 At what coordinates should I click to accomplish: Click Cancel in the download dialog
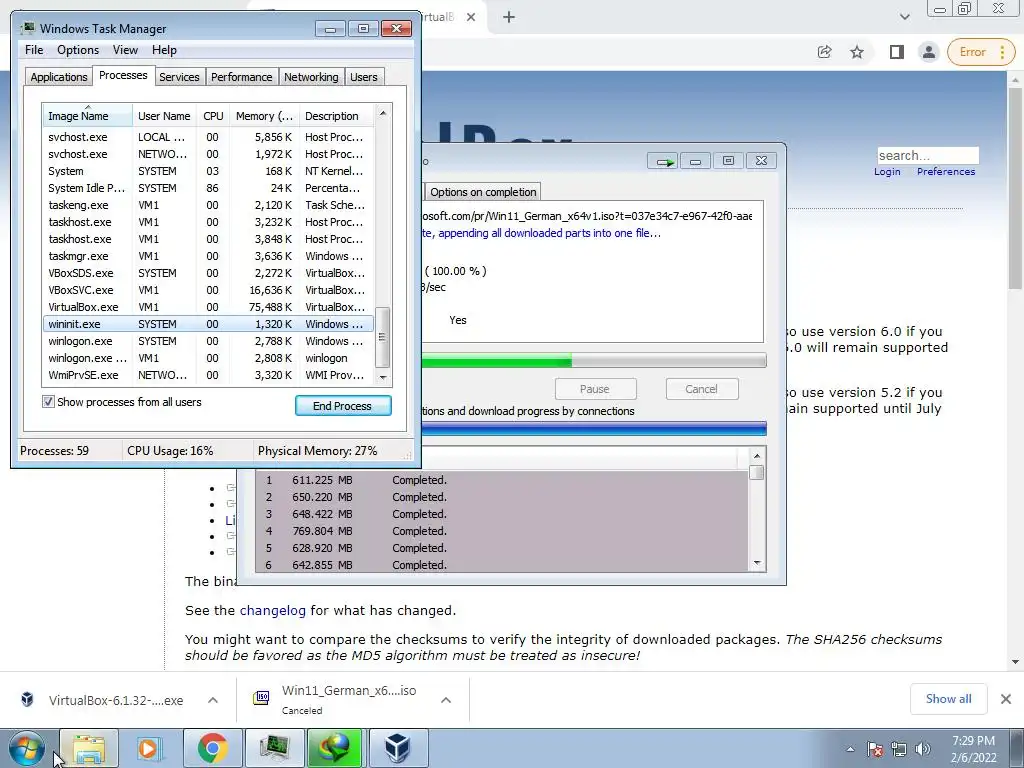[702, 389]
